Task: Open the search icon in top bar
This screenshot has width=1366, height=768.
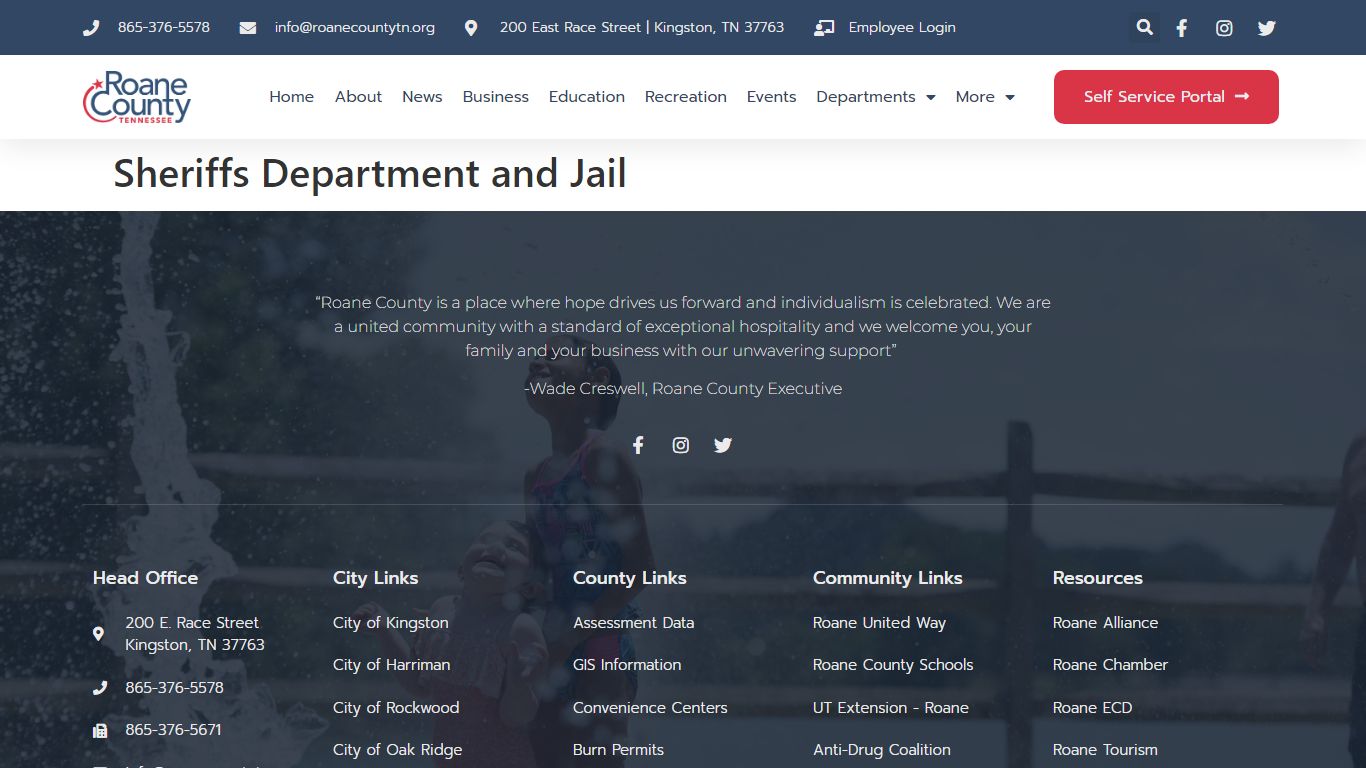Action: pyautogui.click(x=1144, y=28)
